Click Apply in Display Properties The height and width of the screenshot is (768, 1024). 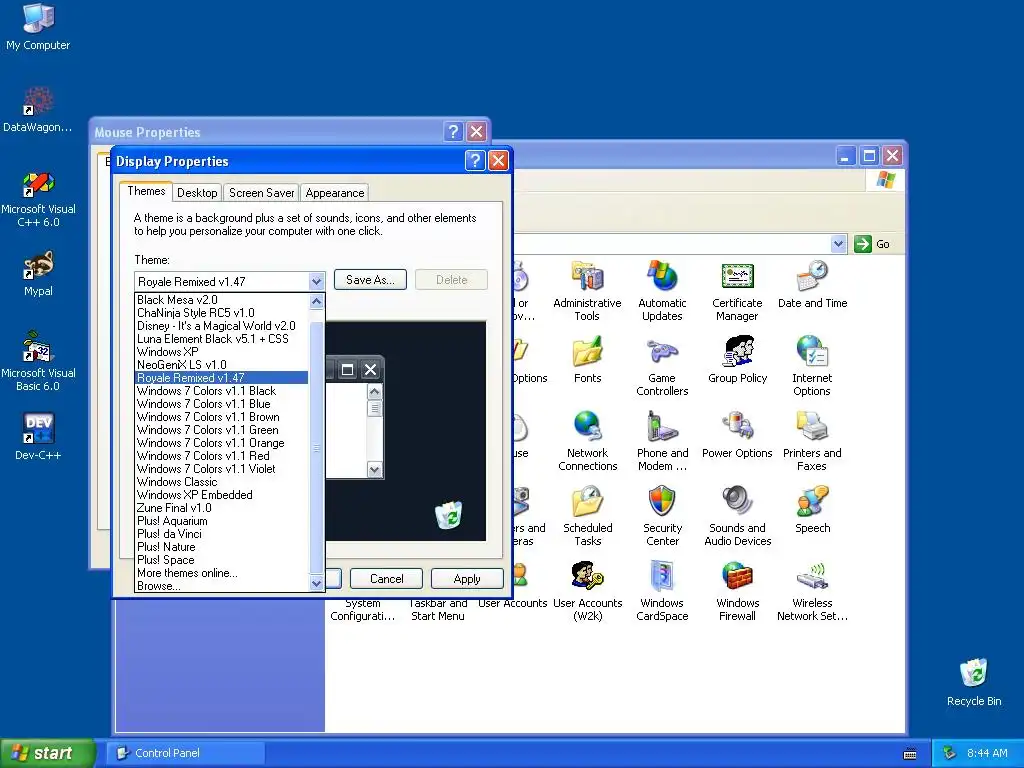(x=467, y=579)
